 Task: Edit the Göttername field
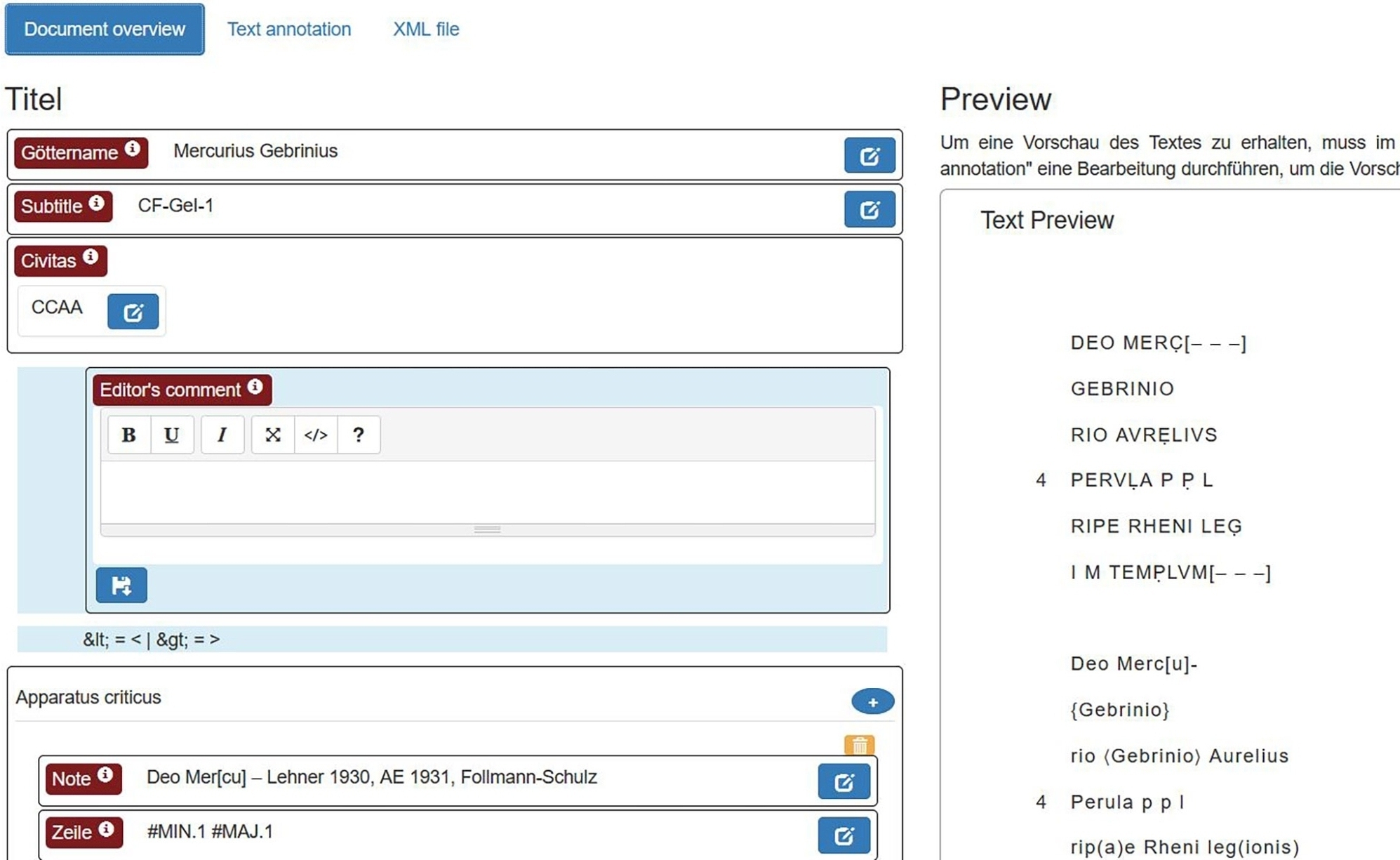pyautogui.click(x=869, y=155)
